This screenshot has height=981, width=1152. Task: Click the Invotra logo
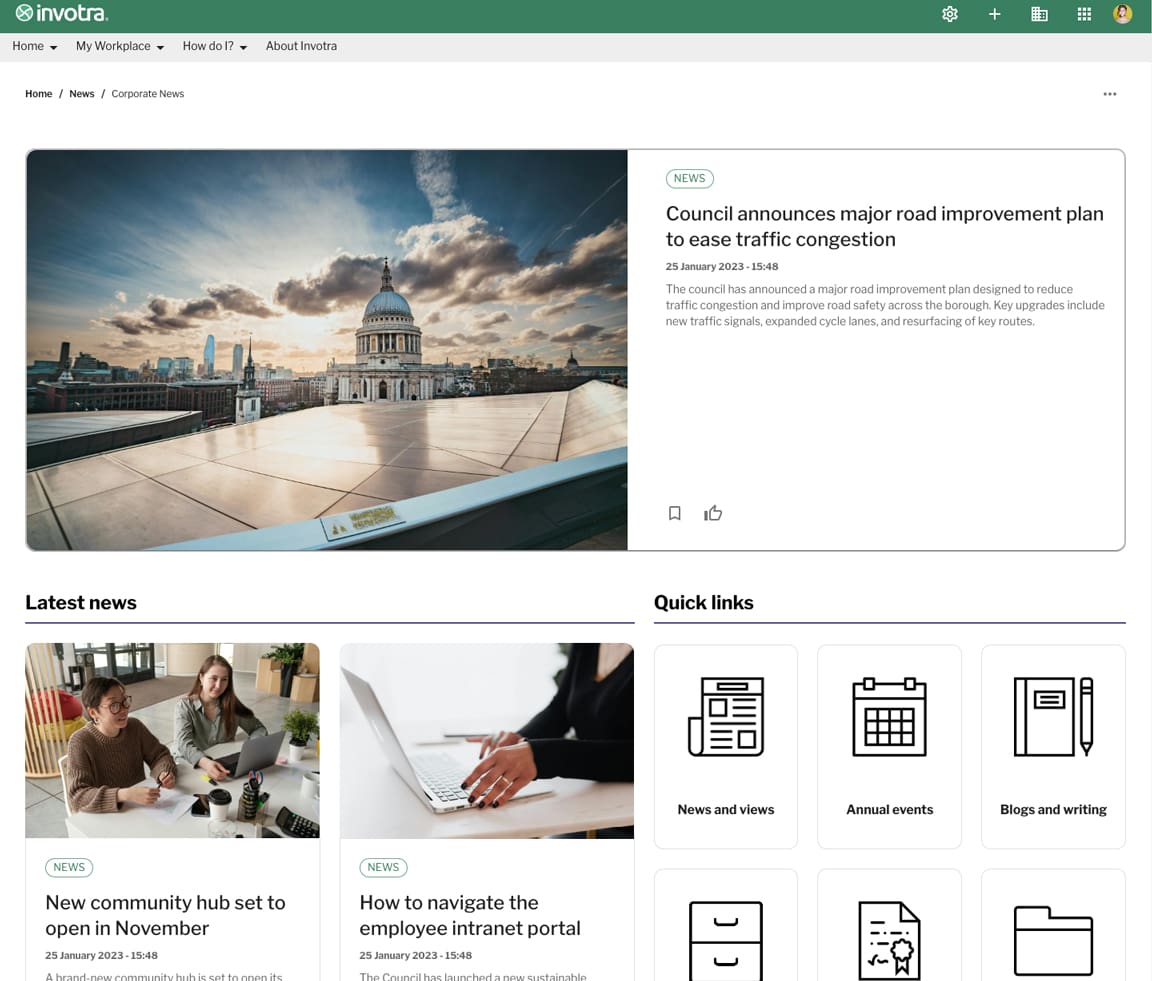point(62,14)
